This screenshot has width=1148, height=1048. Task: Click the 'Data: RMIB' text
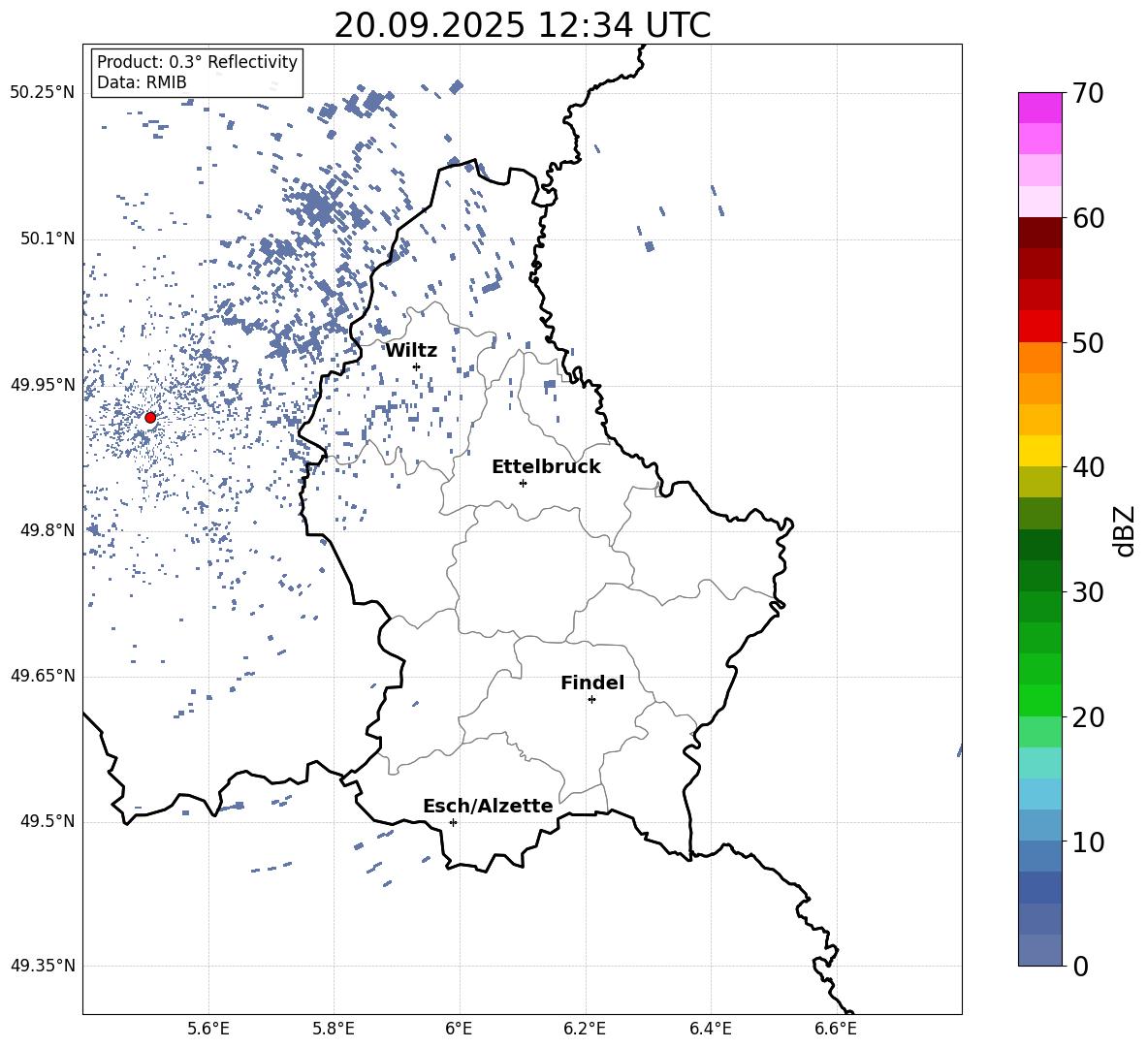pos(142,82)
